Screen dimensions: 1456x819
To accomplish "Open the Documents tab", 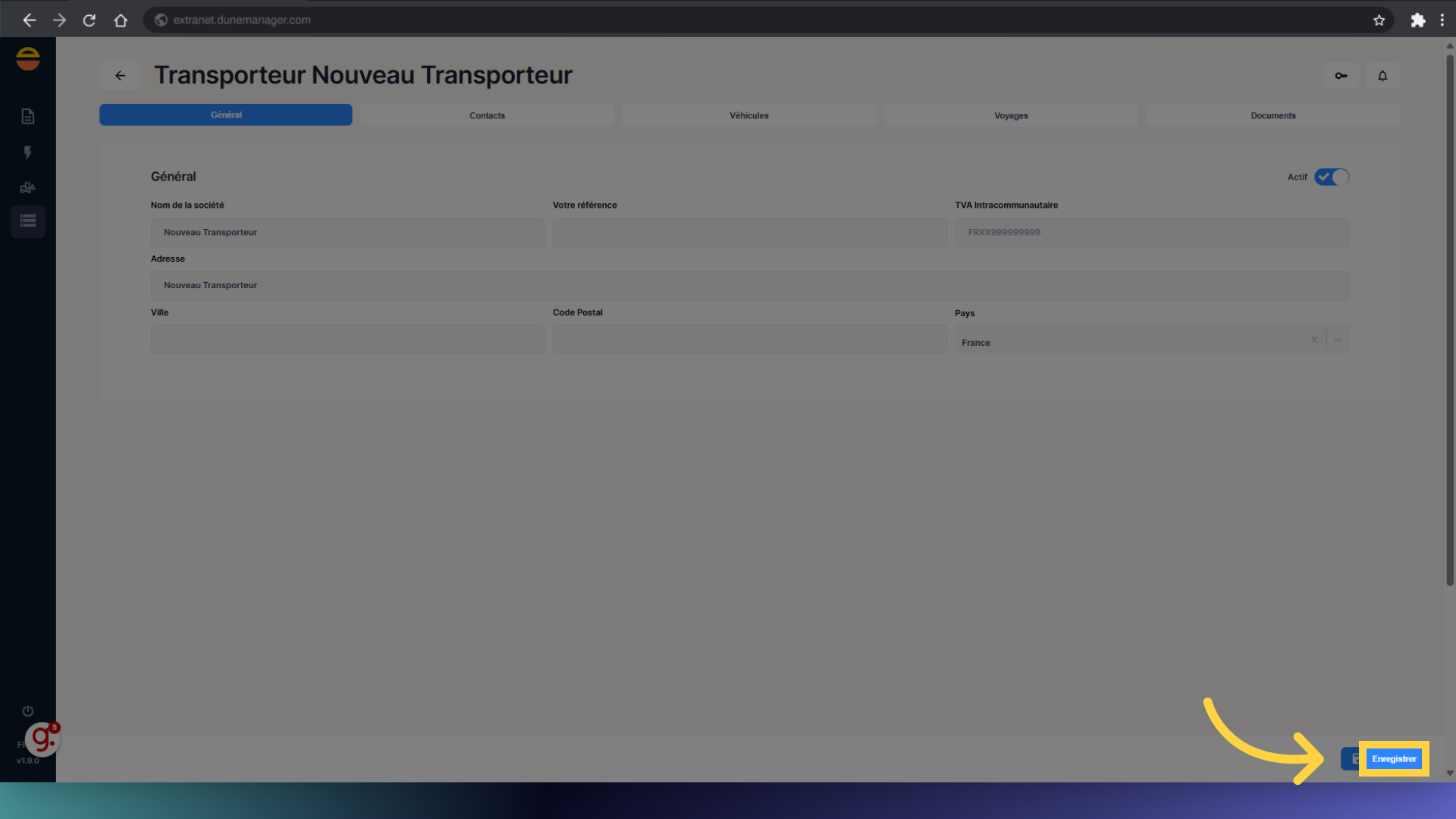I will point(1272,115).
